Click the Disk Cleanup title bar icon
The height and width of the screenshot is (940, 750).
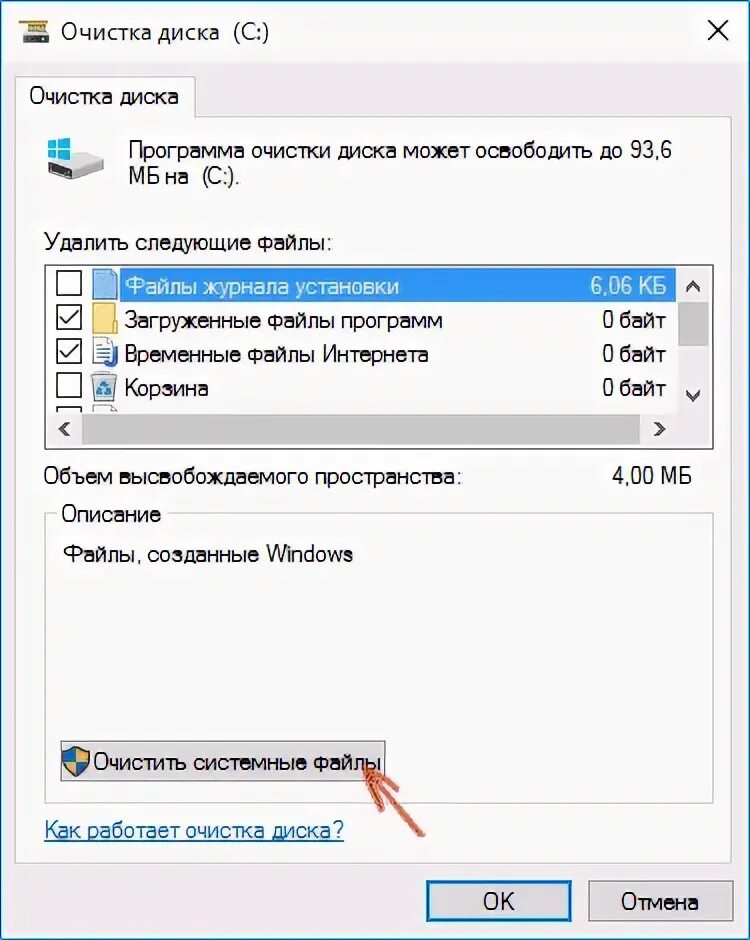coord(34,31)
